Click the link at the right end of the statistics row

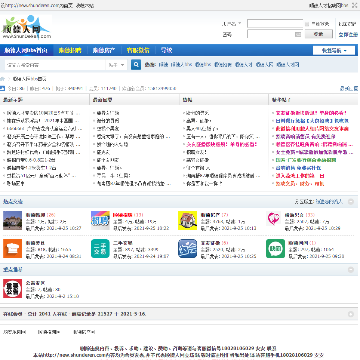349,88
